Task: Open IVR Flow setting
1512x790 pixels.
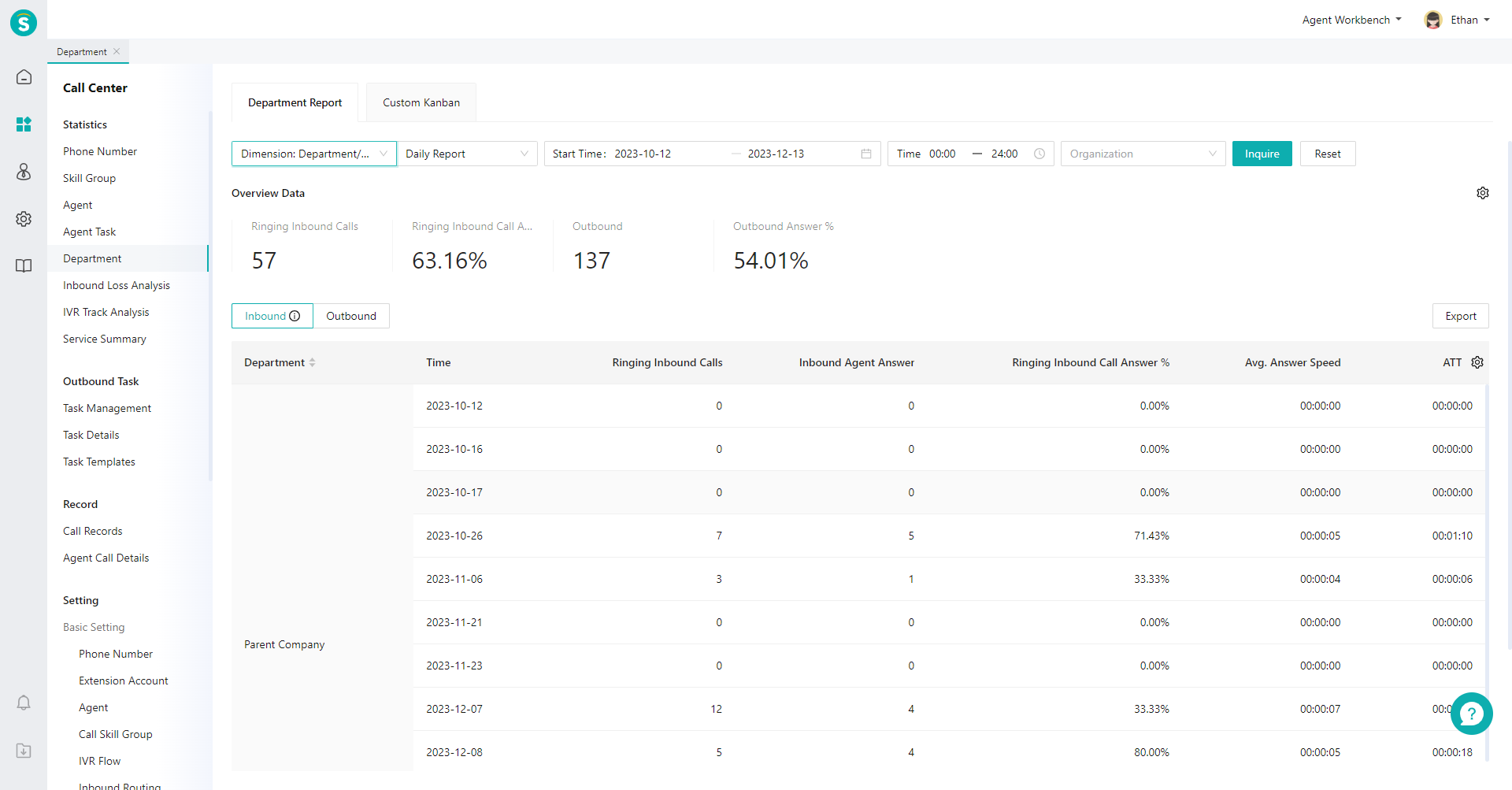Action: [x=100, y=761]
